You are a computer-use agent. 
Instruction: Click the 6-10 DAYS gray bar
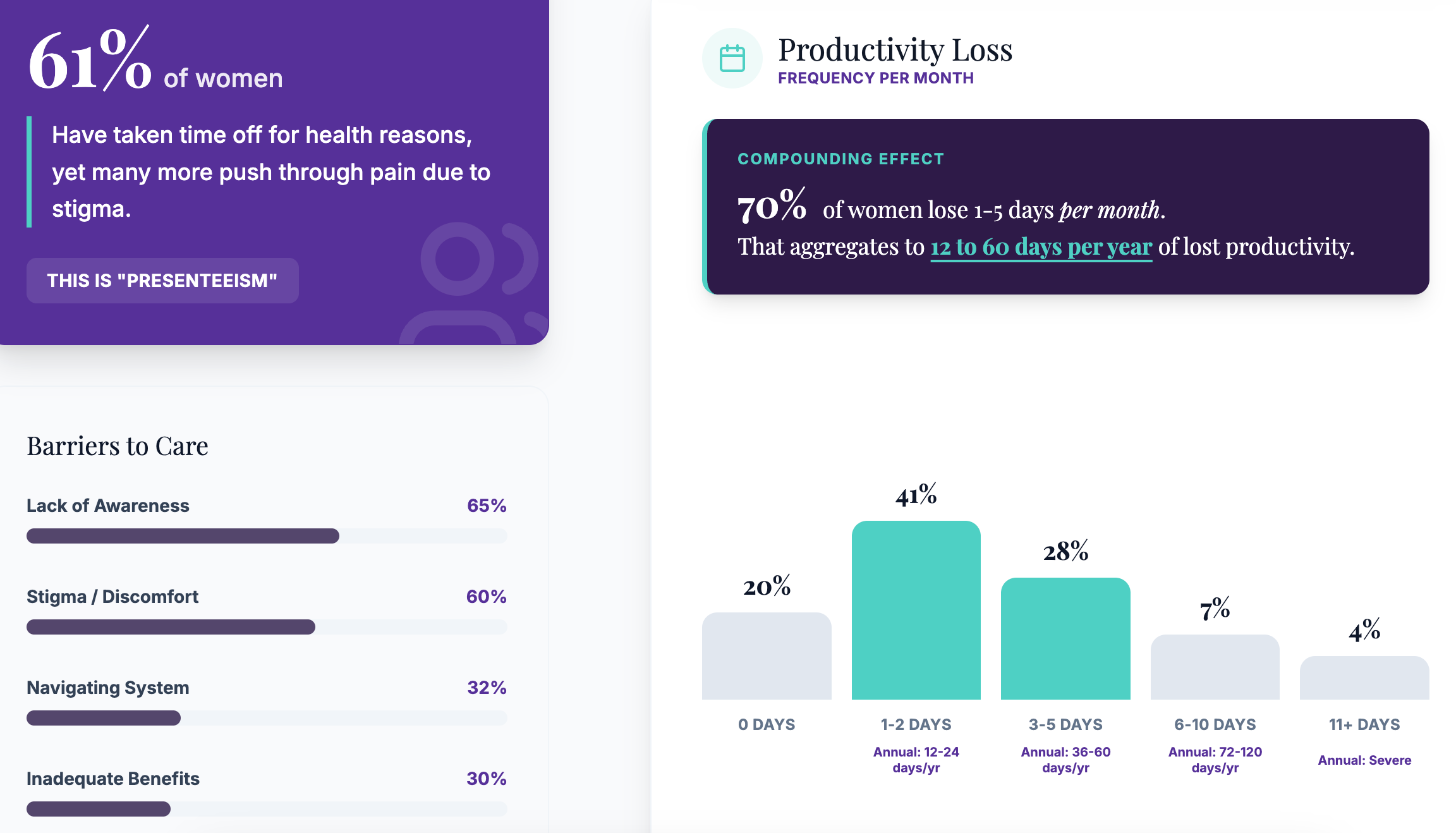[1215, 667]
